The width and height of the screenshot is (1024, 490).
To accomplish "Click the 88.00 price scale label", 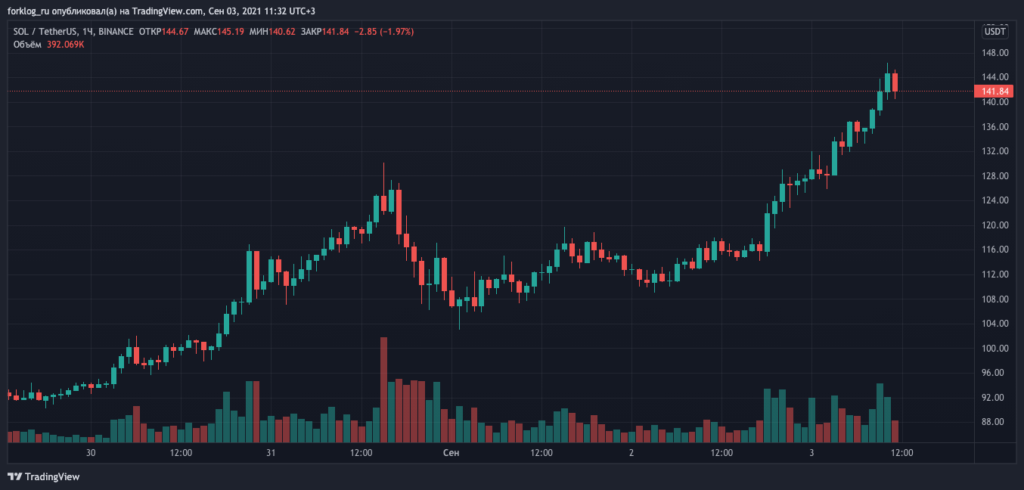I will point(993,422).
